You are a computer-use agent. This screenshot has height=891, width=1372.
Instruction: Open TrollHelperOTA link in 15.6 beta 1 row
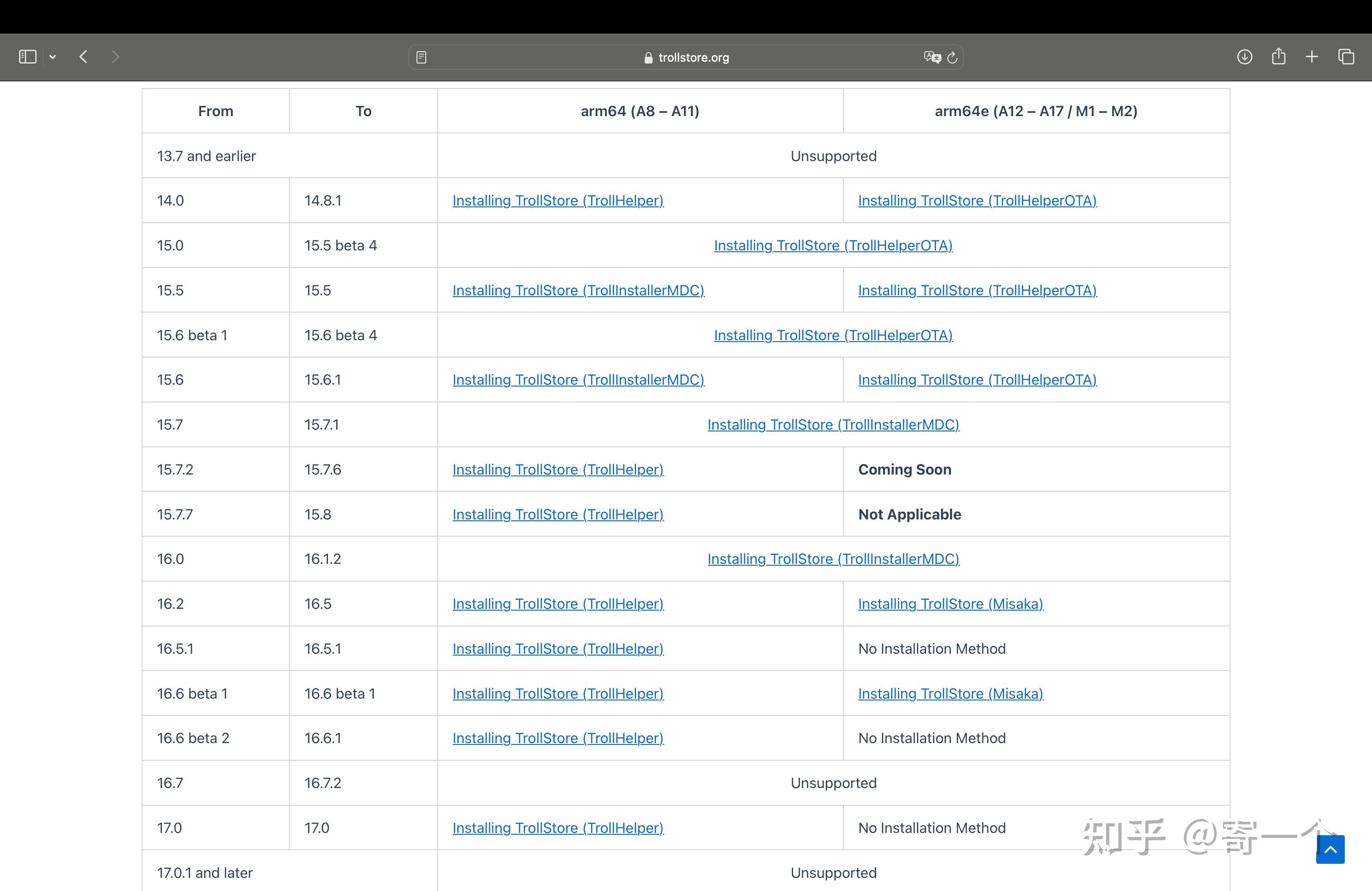point(833,335)
